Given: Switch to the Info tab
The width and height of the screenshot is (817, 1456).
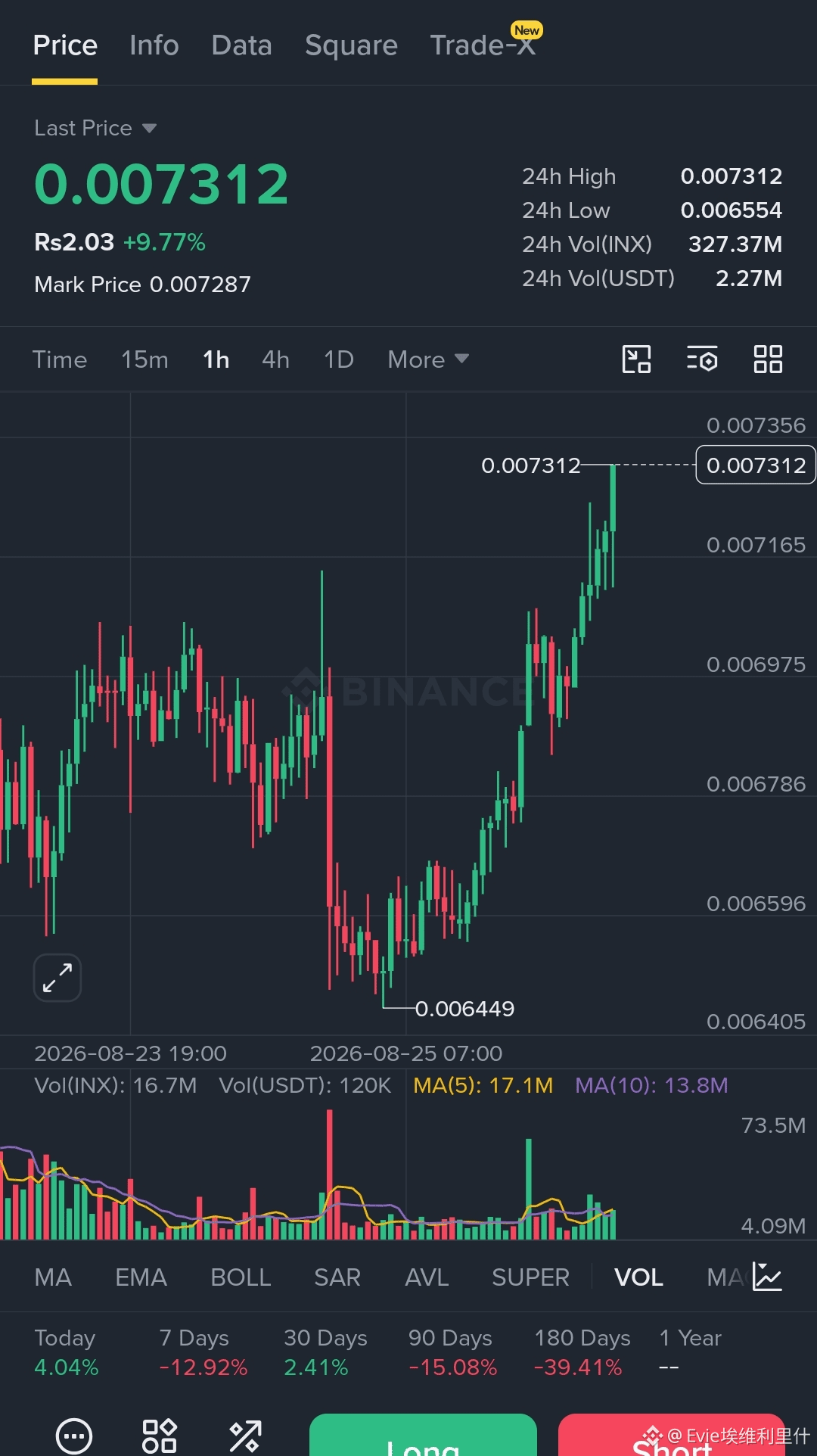Looking at the screenshot, I should [154, 45].
